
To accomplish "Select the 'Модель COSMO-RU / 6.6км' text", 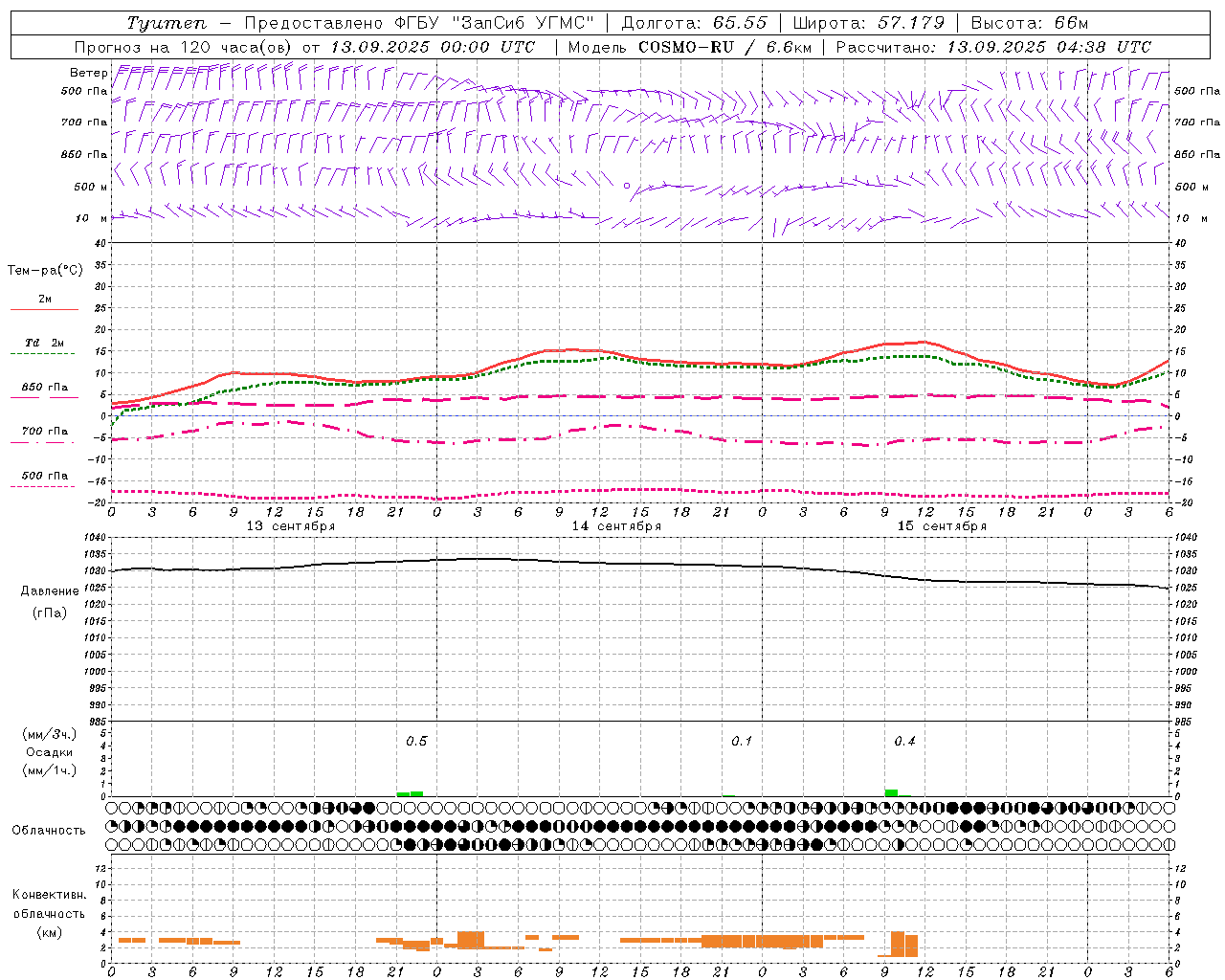I will [x=690, y=47].
